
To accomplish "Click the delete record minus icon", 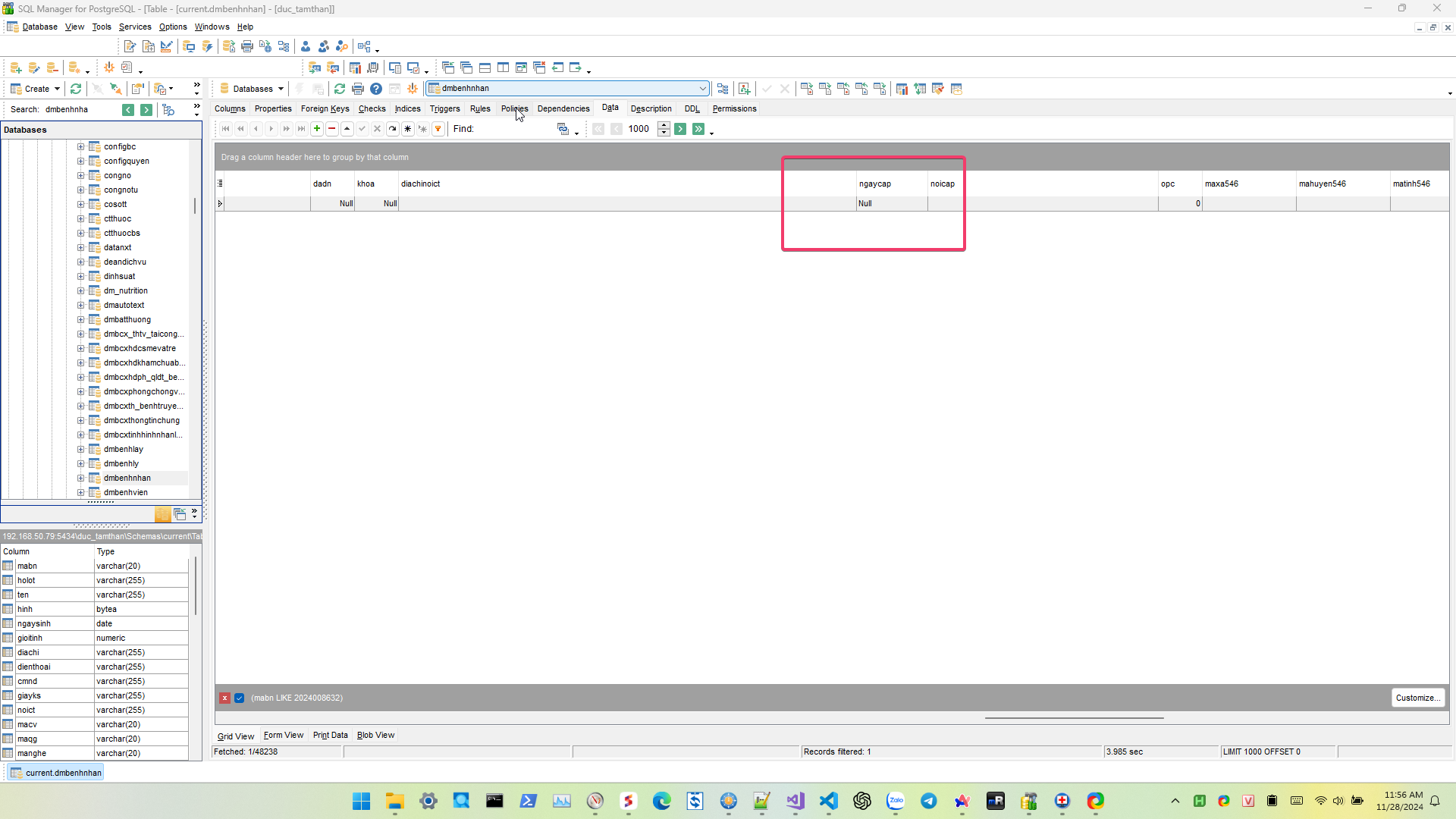I will (331, 129).
